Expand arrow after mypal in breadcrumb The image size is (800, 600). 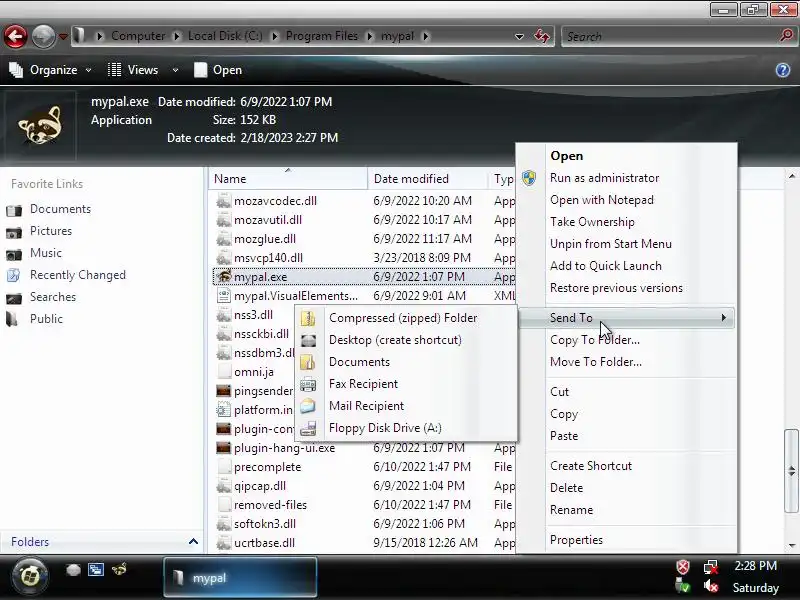(x=426, y=36)
